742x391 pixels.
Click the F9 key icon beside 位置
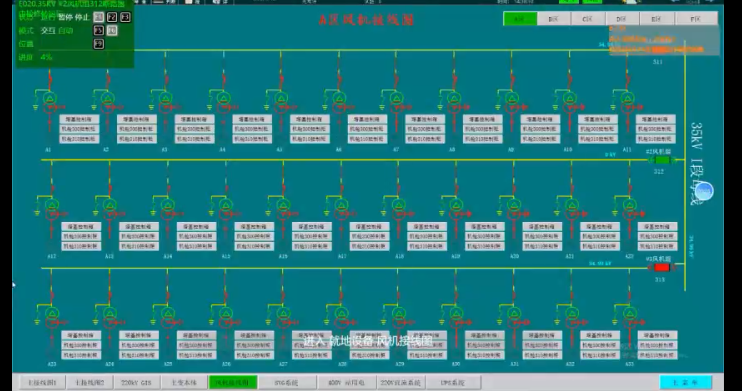click(98, 44)
